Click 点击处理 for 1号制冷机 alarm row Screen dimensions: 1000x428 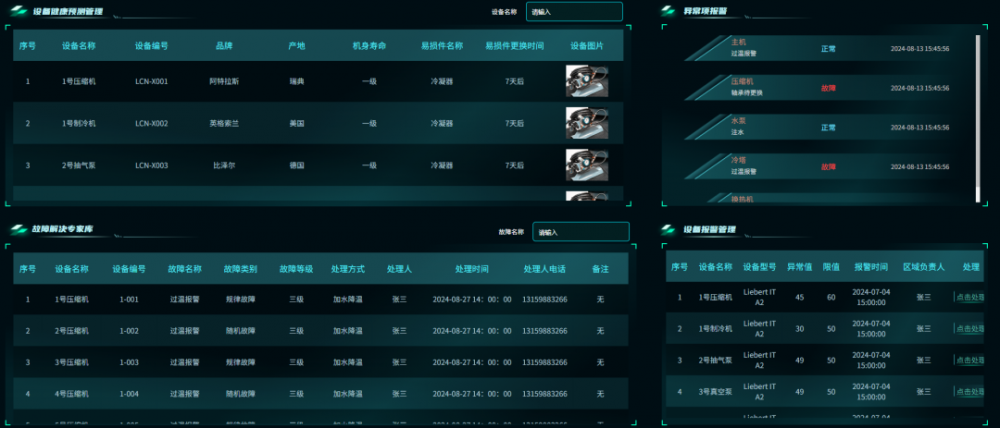click(969, 328)
